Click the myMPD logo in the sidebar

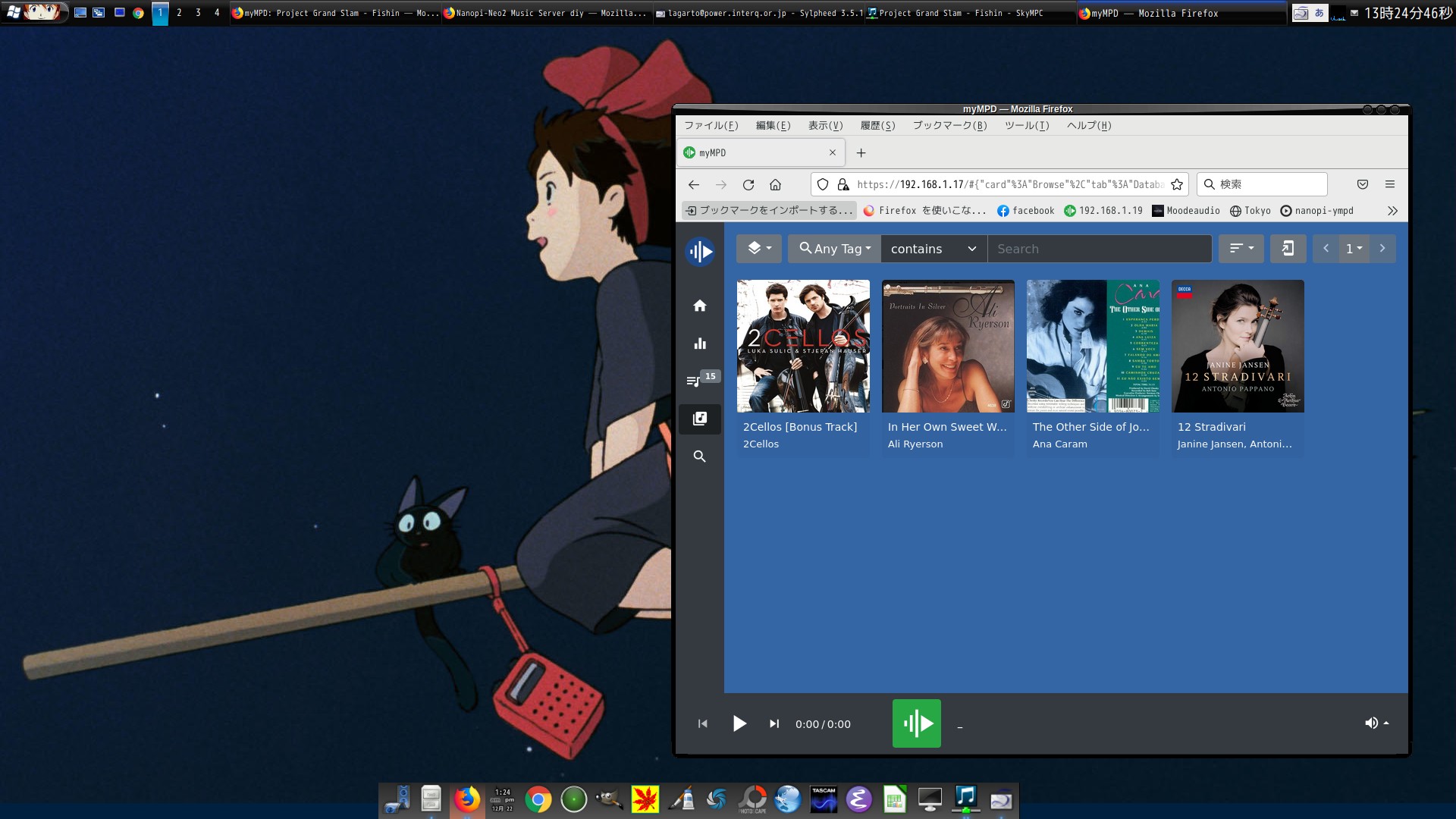(699, 252)
